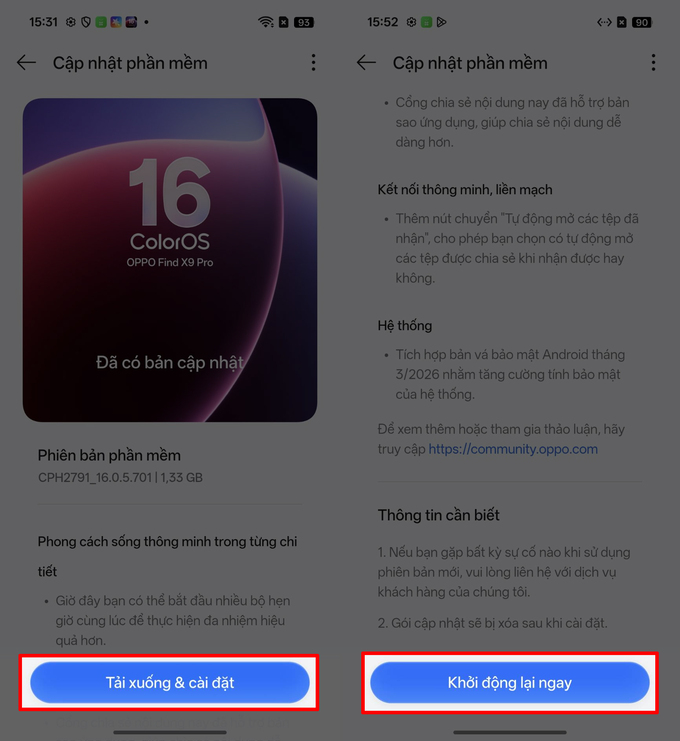Tap shield icon in the left status bar
Screen dimensions: 680x741
click(x=86, y=22)
